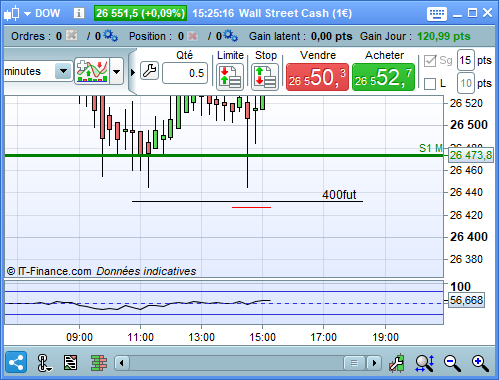The image size is (499, 380).
Task: Click the Limite order icon
Action: 230,77
